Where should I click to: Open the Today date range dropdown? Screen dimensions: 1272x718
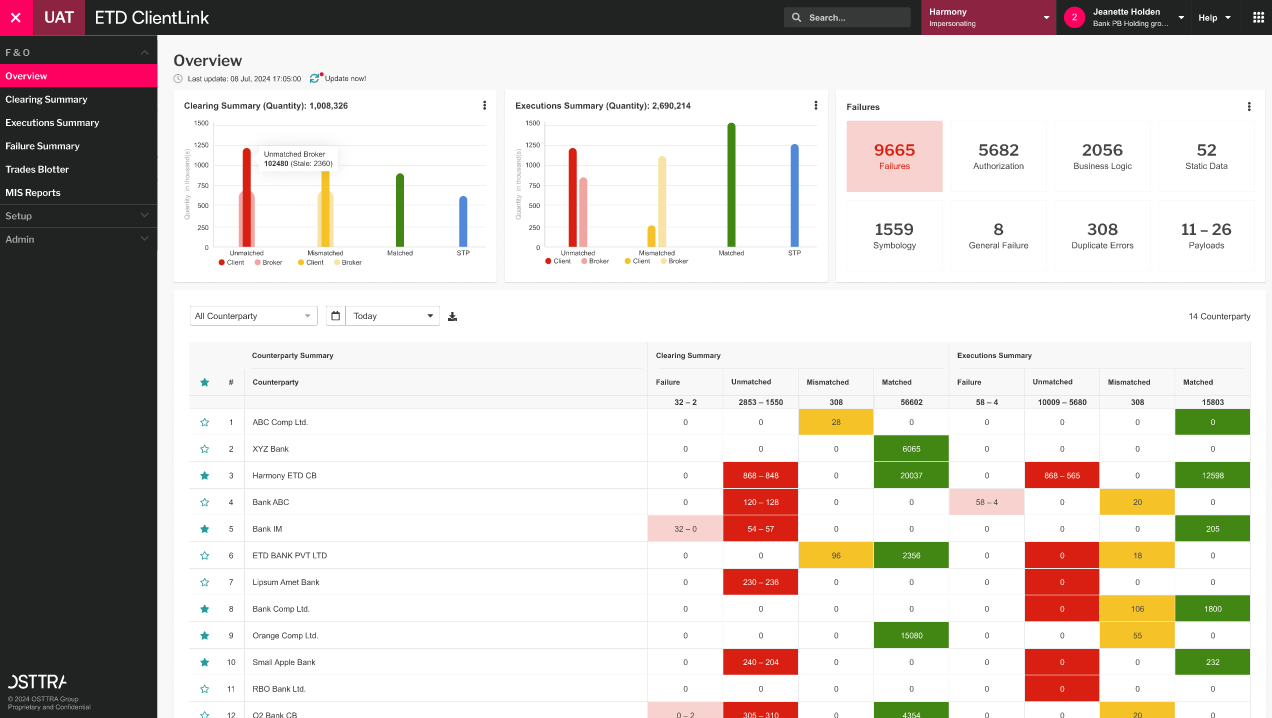tap(392, 316)
